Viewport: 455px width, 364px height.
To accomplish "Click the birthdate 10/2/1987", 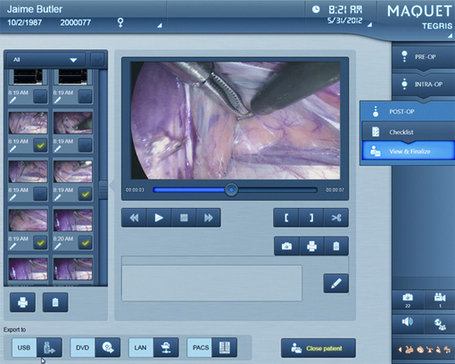I will click(x=25, y=23).
